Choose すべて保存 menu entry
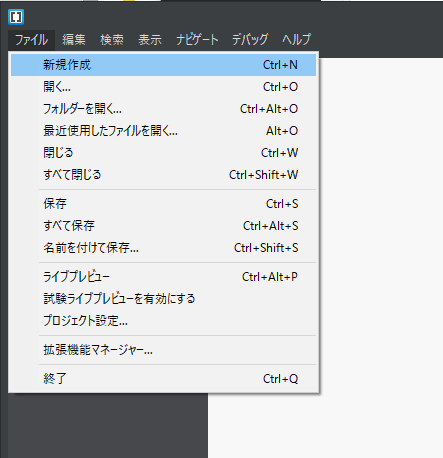The image size is (443, 458). 163,226
